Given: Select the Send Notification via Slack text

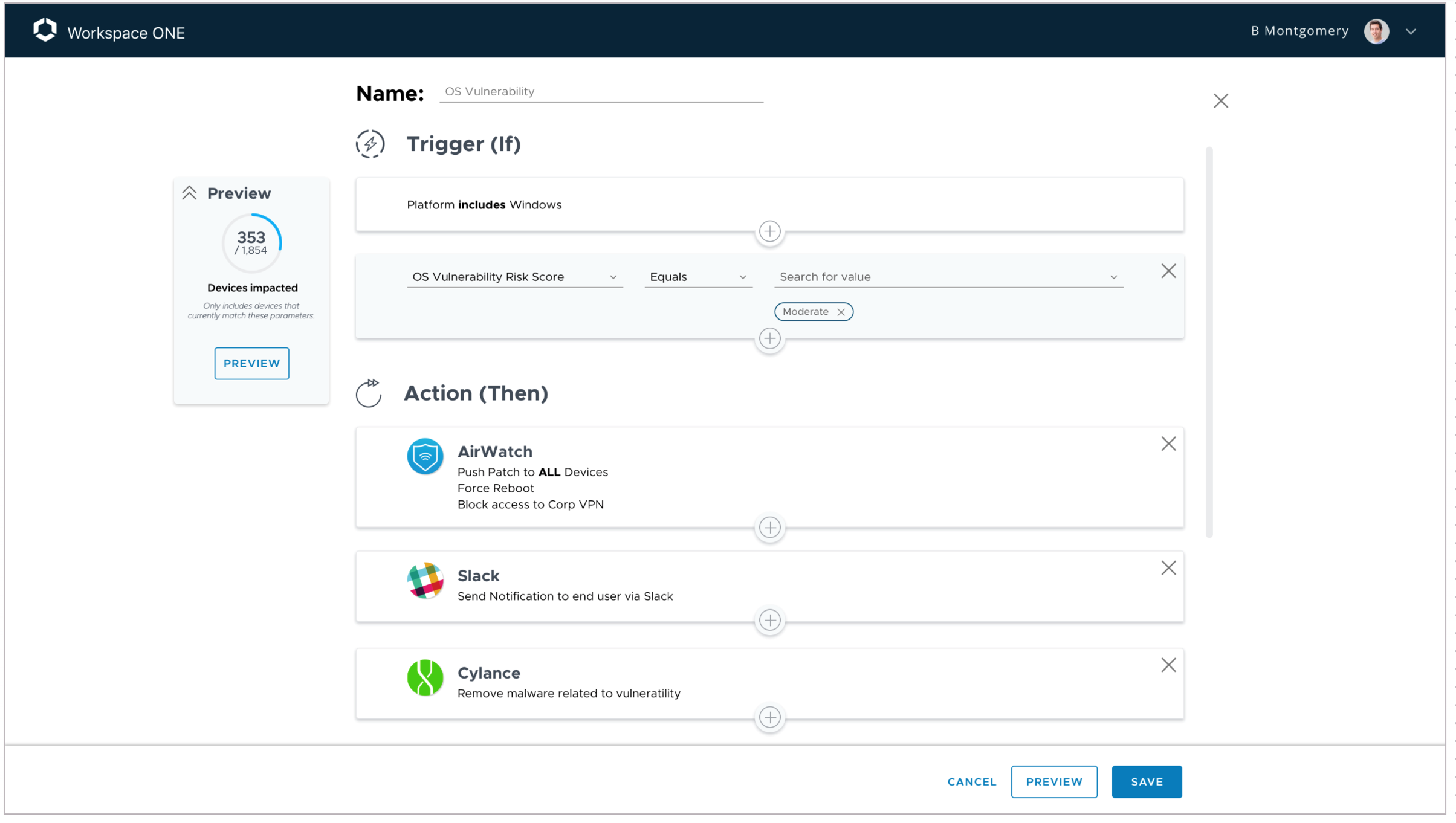Looking at the screenshot, I should [565, 596].
